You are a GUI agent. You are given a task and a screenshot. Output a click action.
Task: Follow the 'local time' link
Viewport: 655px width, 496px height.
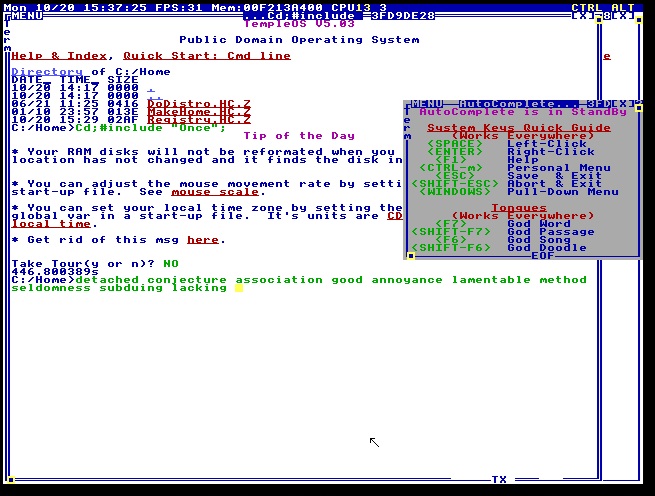click(x=51, y=224)
